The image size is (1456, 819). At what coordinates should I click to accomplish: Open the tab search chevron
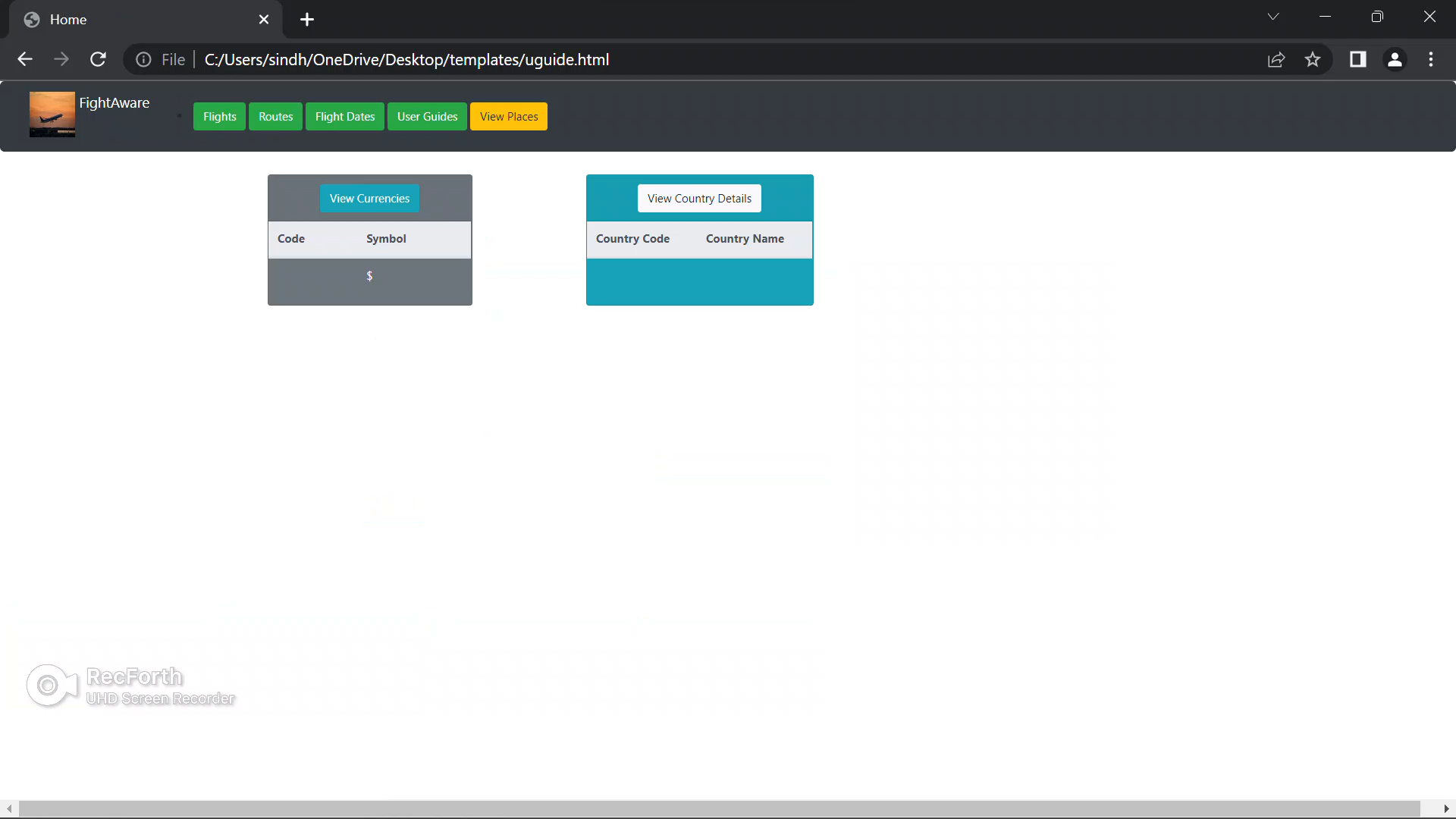[1273, 16]
